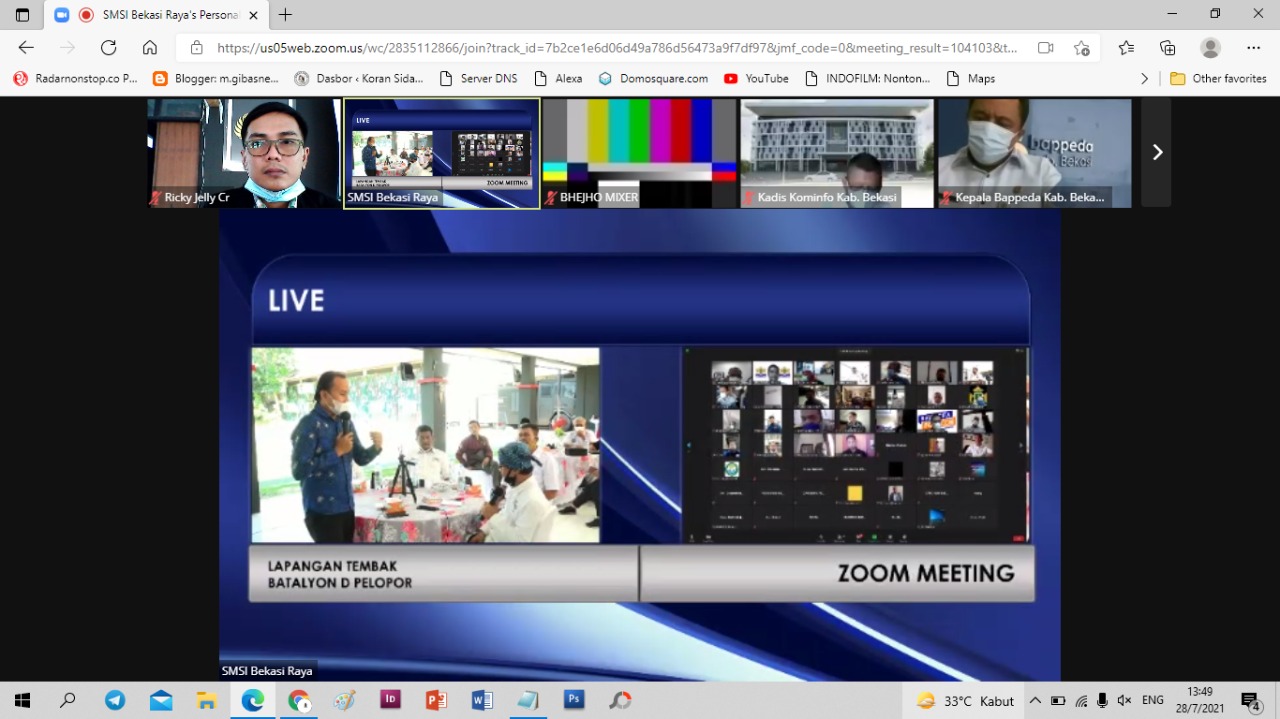Open File Explorer from taskbar
1280x719 pixels.
point(206,700)
